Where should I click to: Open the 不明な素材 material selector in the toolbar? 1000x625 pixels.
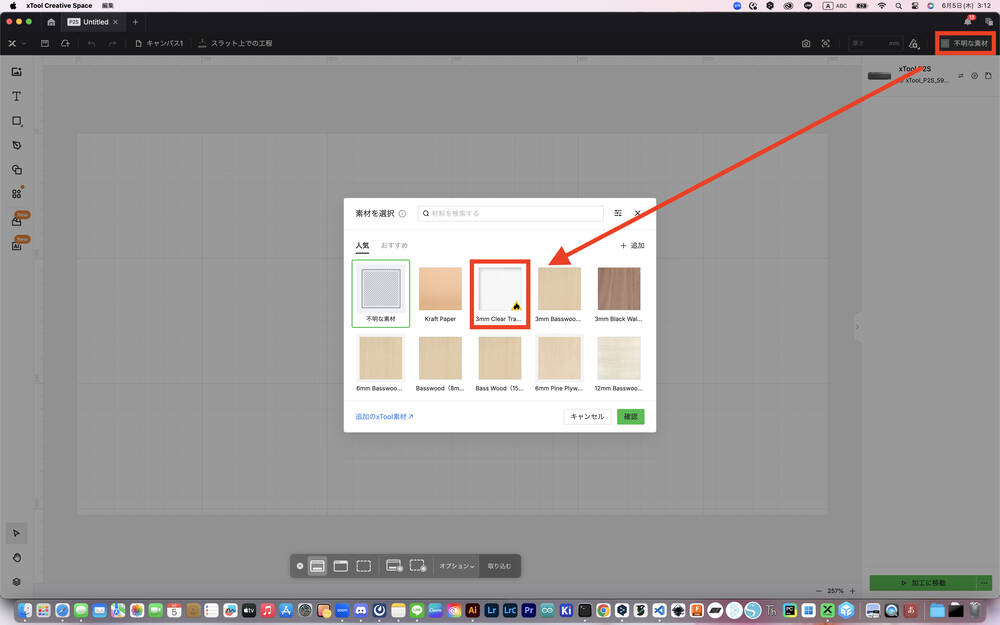(964, 43)
